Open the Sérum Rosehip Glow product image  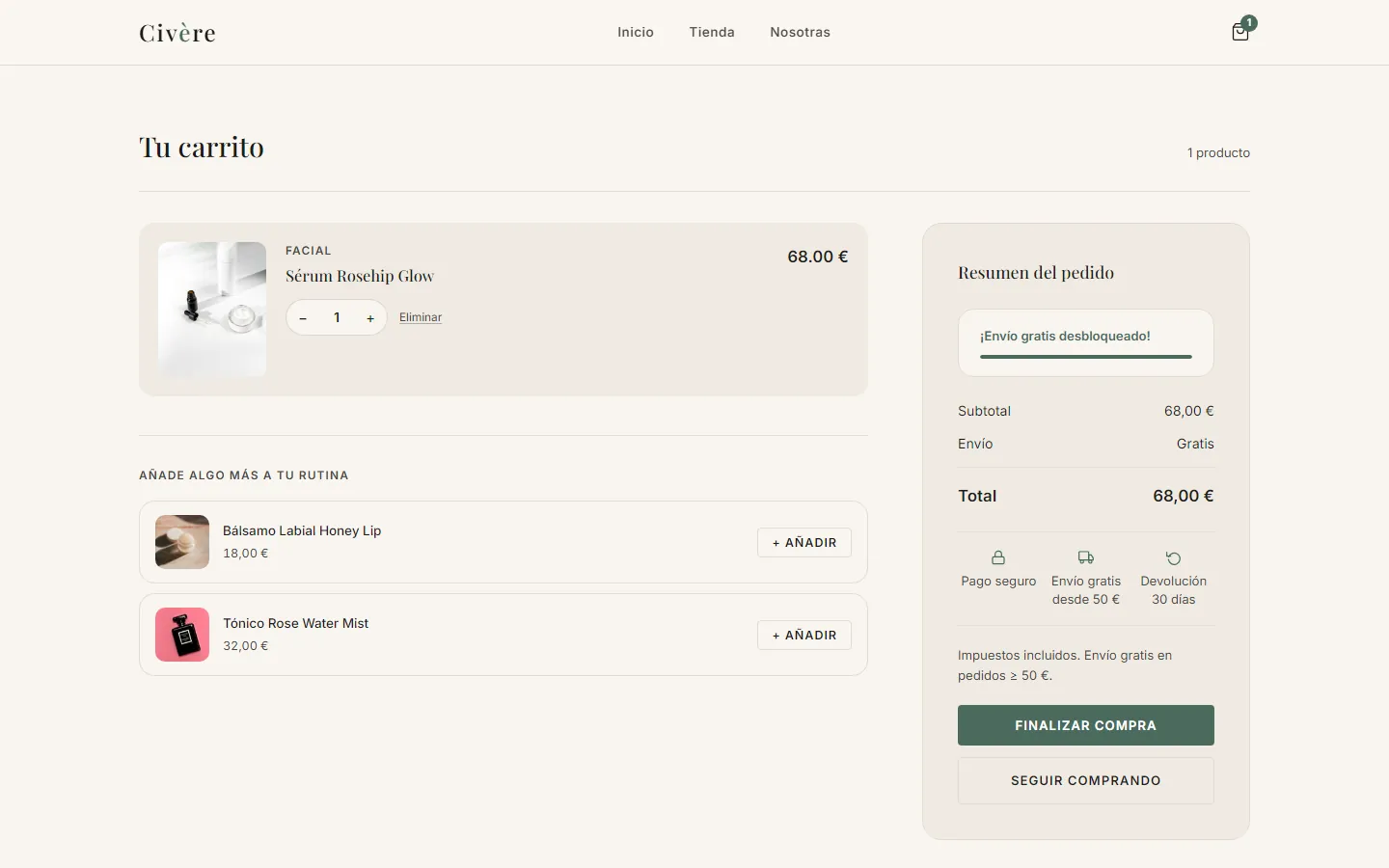tap(212, 310)
